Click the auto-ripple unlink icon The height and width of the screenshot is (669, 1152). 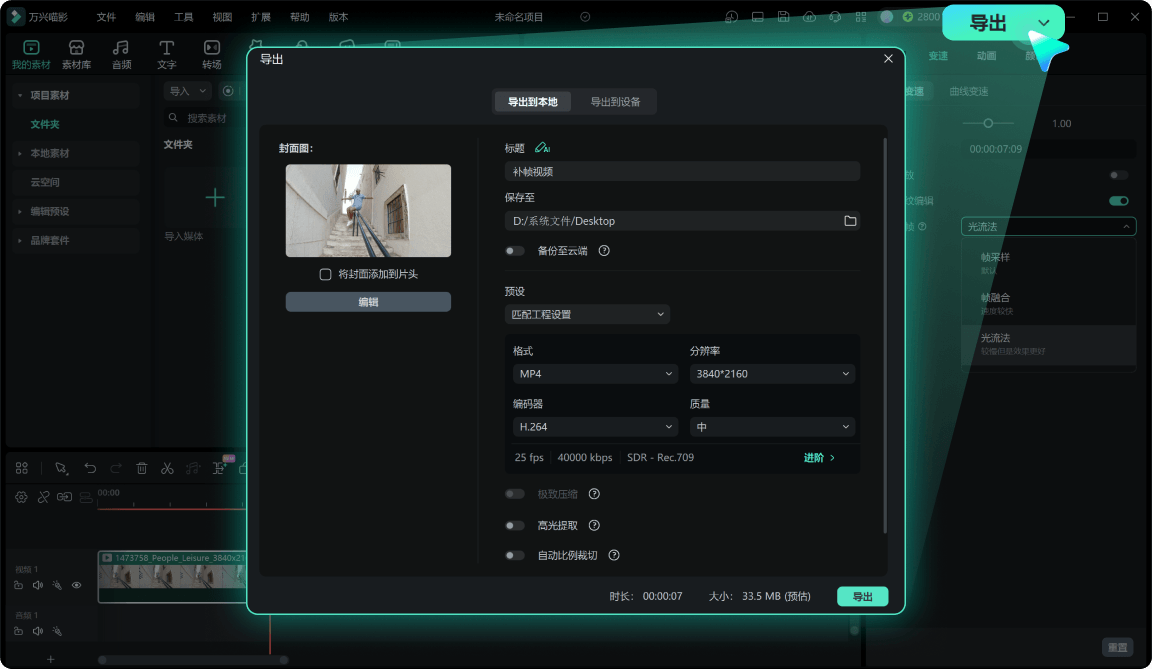tap(43, 497)
